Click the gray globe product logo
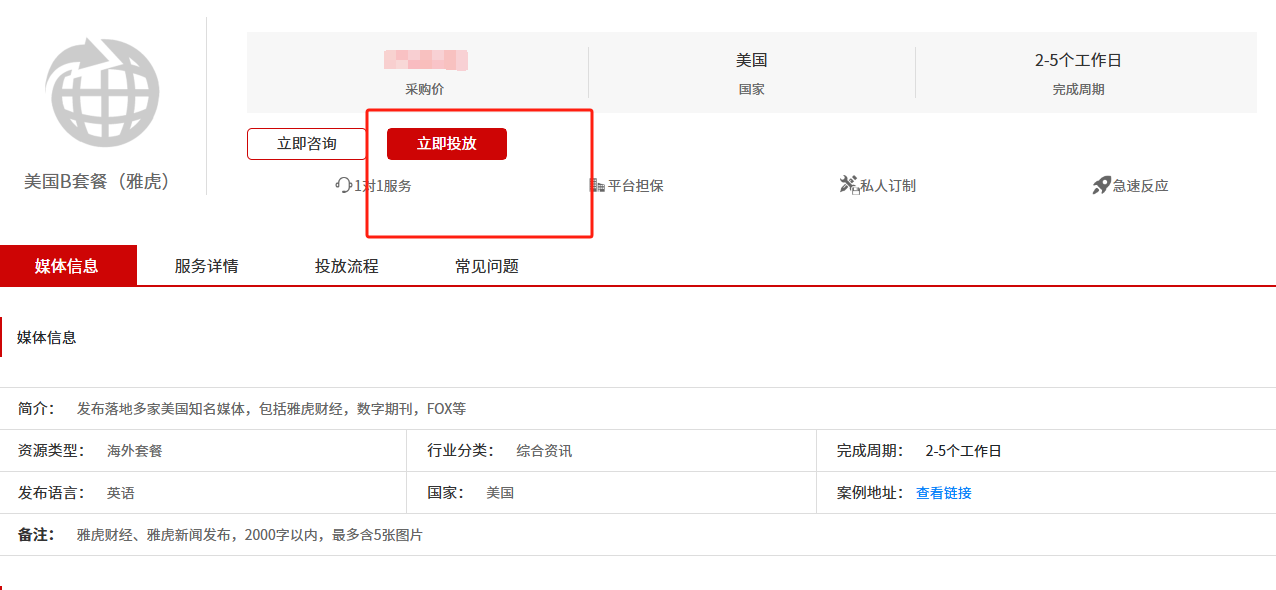This screenshot has height=590, width=1276. [102, 92]
